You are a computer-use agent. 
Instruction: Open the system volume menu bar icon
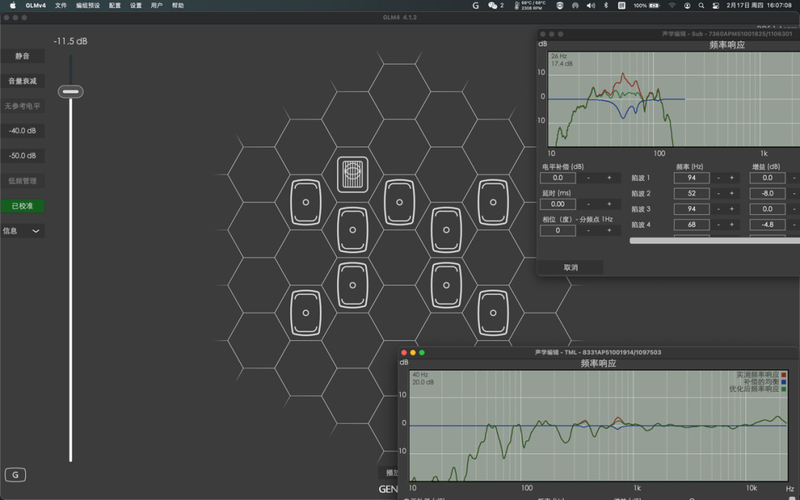[591, 5]
